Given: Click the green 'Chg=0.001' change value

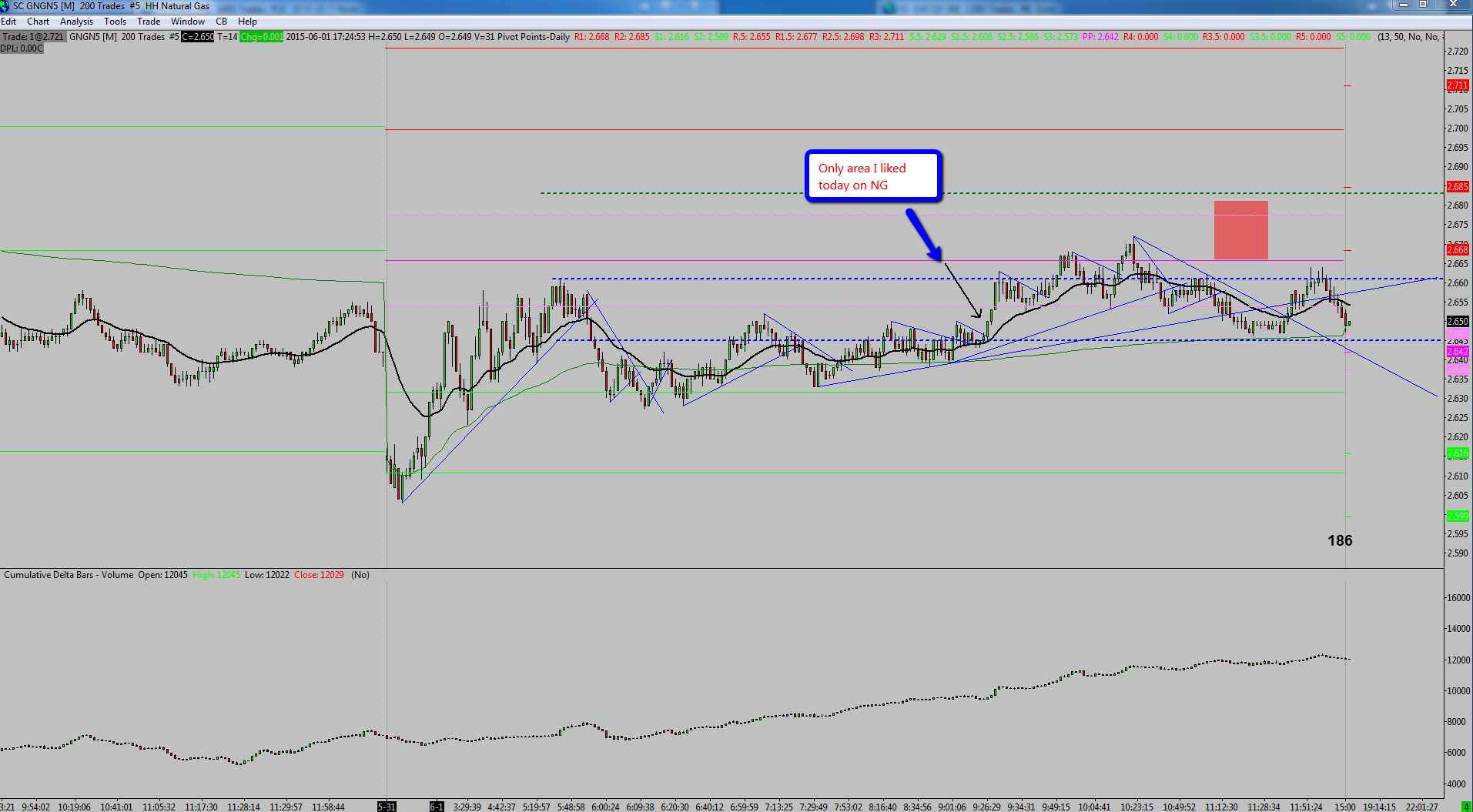Looking at the screenshot, I should point(261,37).
